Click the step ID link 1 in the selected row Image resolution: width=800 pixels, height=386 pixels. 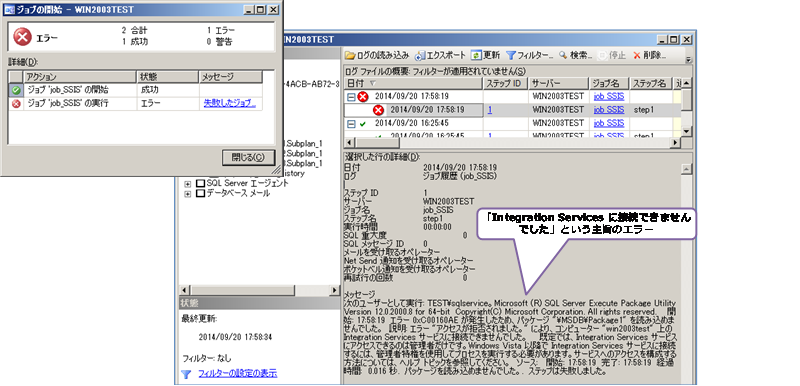point(490,110)
